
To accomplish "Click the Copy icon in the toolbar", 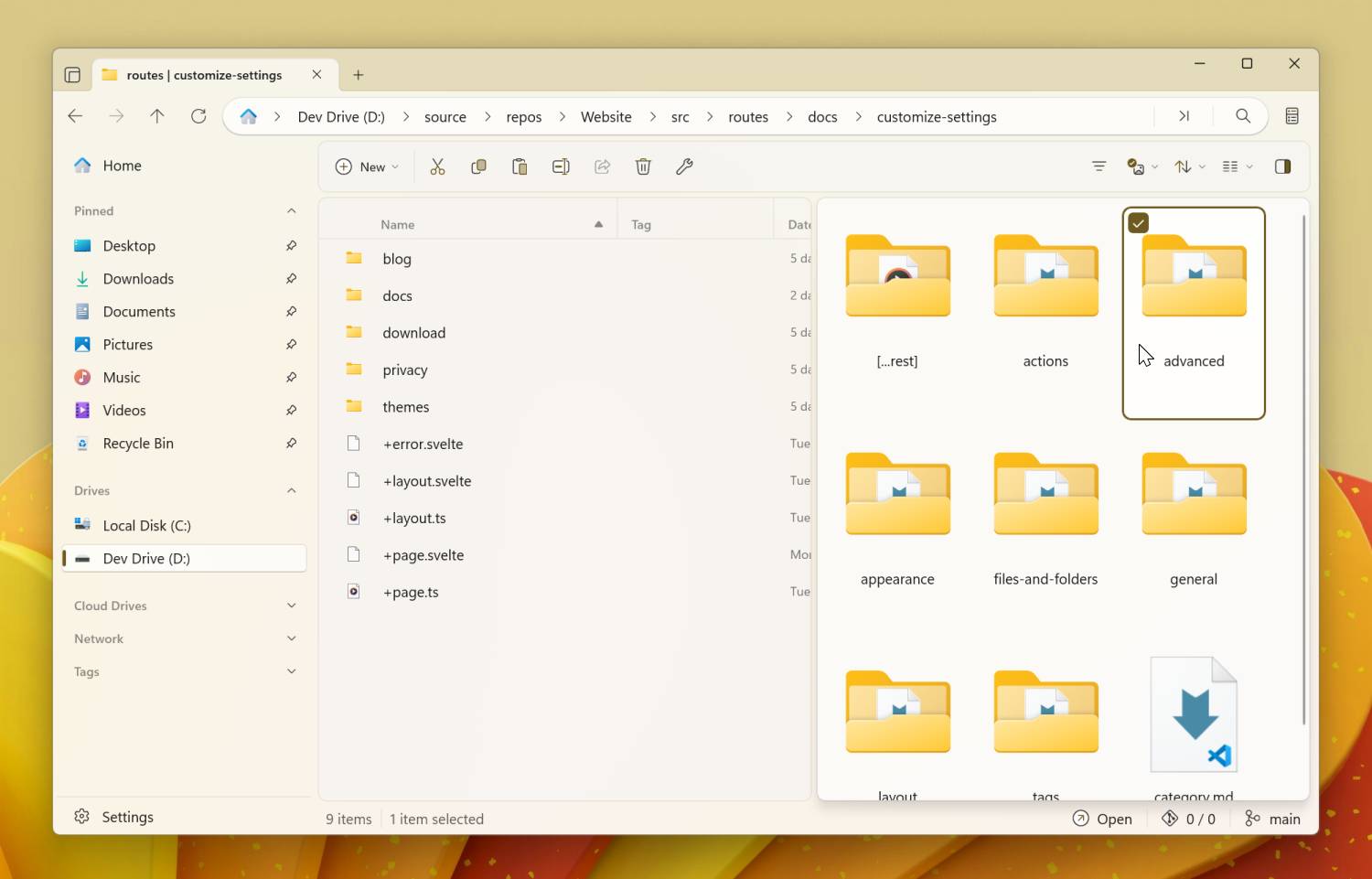I will coord(478,166).
